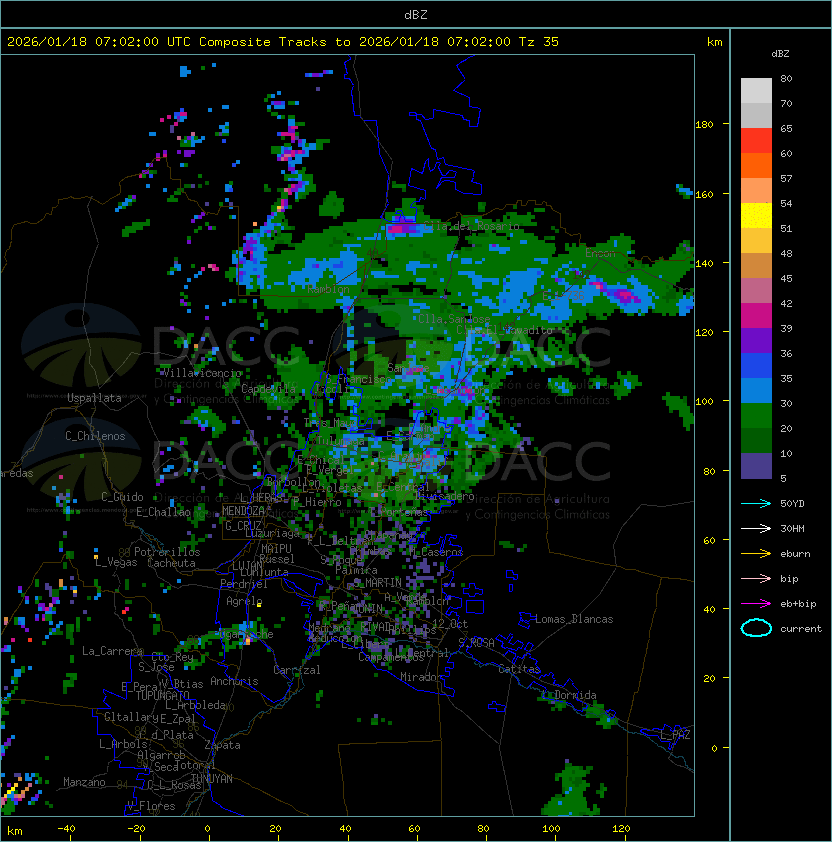
Task: Click the 'S_MARTIN' place label
Action: click(377, 583)
